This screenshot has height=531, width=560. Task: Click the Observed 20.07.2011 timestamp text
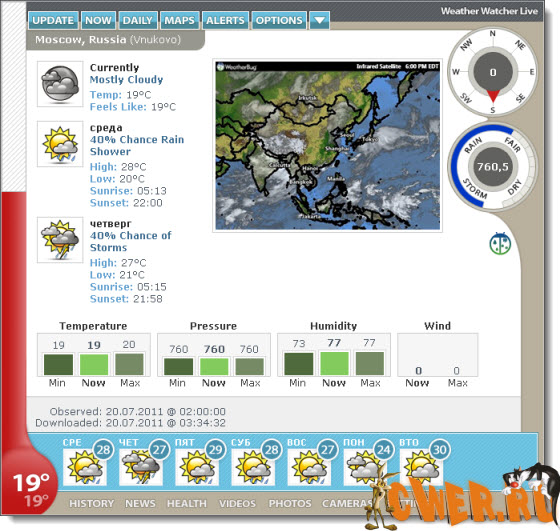point(138,411)
